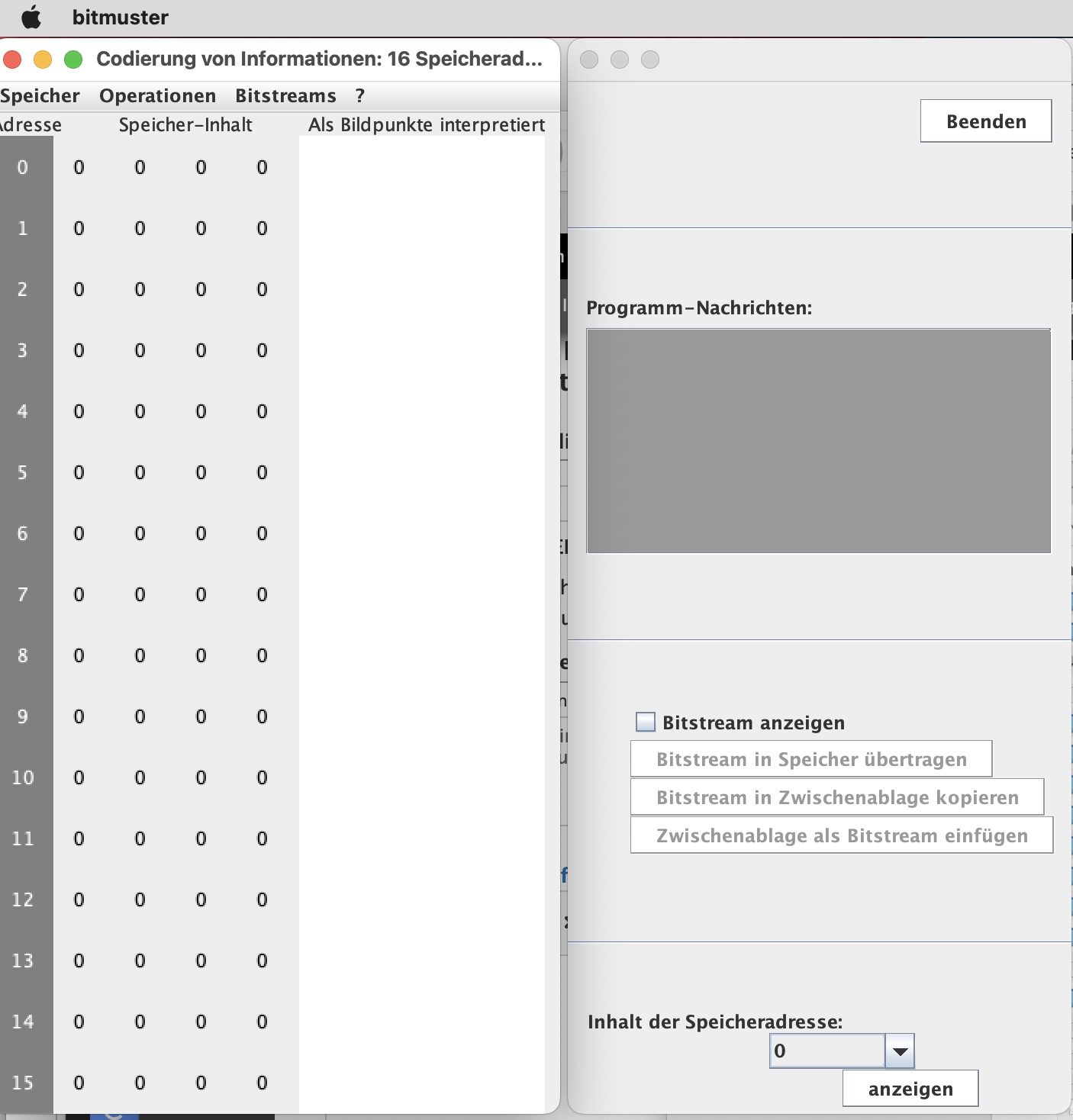Click Bitstream in Zwischenablage kopieren

point(836,797)
